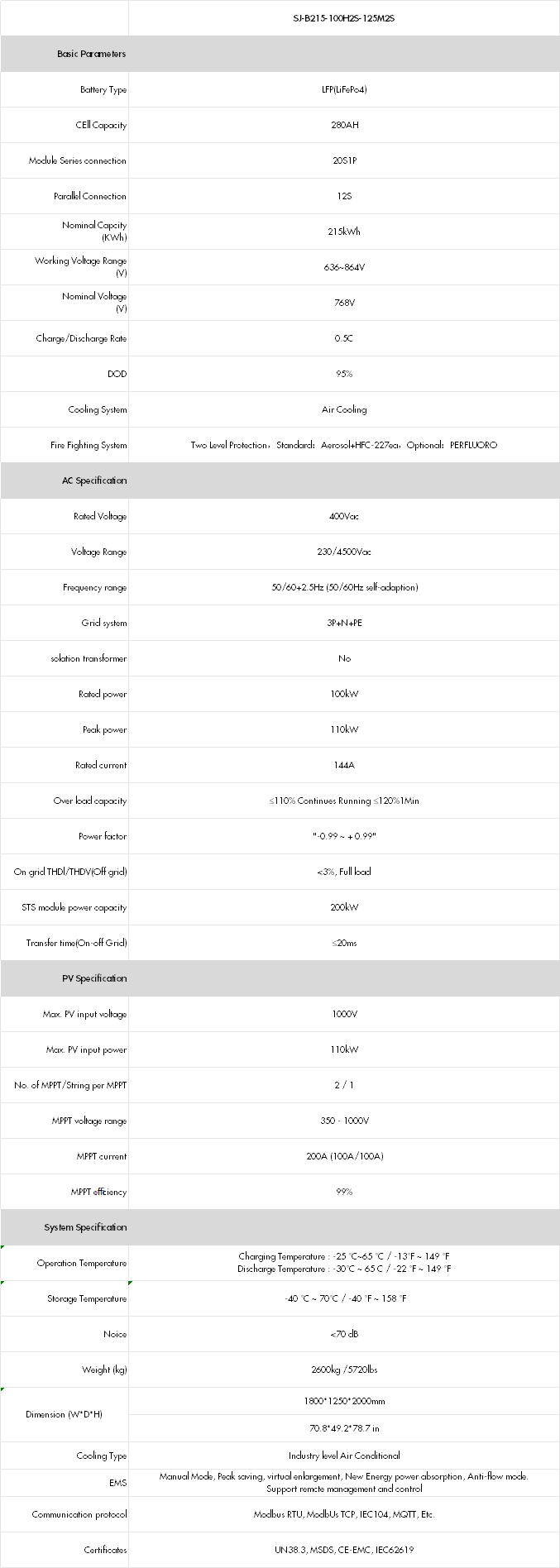Screen dimensions: 560x1568
Task: Select the AC Specification section header
Action: point(280,480)
